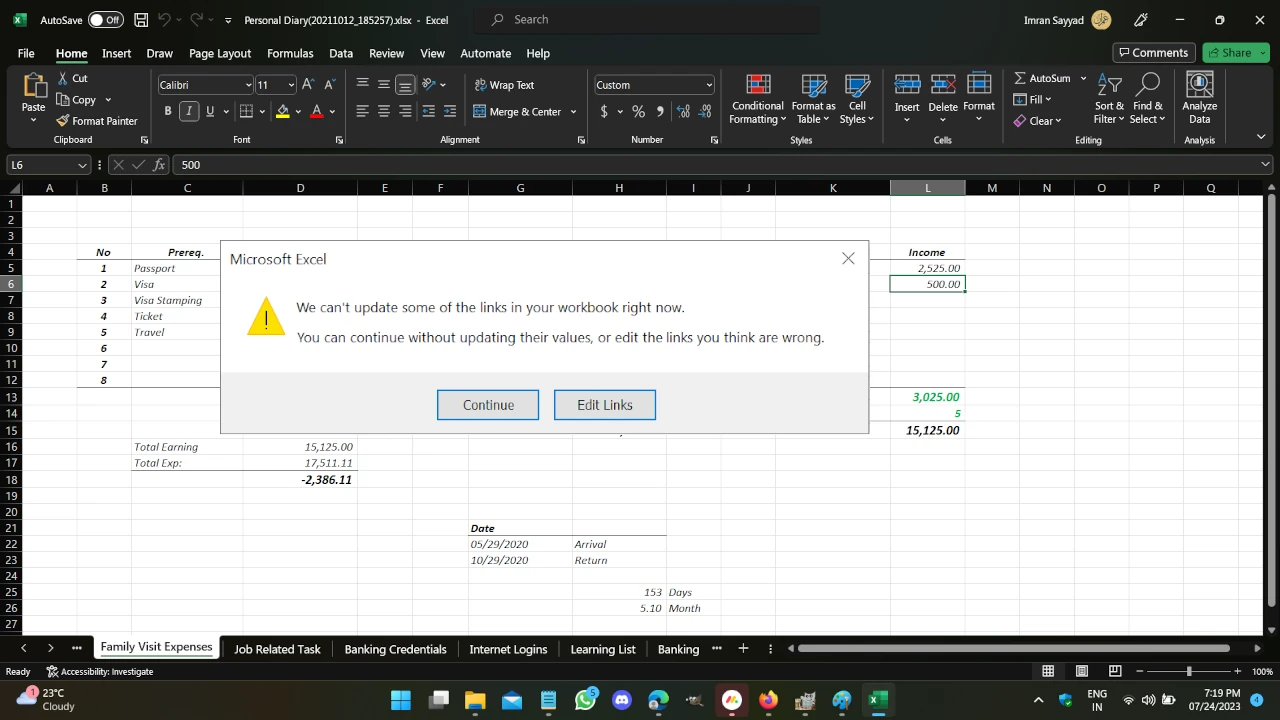Open the font size dropdown
Image resolution: width=1280 pixels, height=720 pixels.
tap(291, 85)
